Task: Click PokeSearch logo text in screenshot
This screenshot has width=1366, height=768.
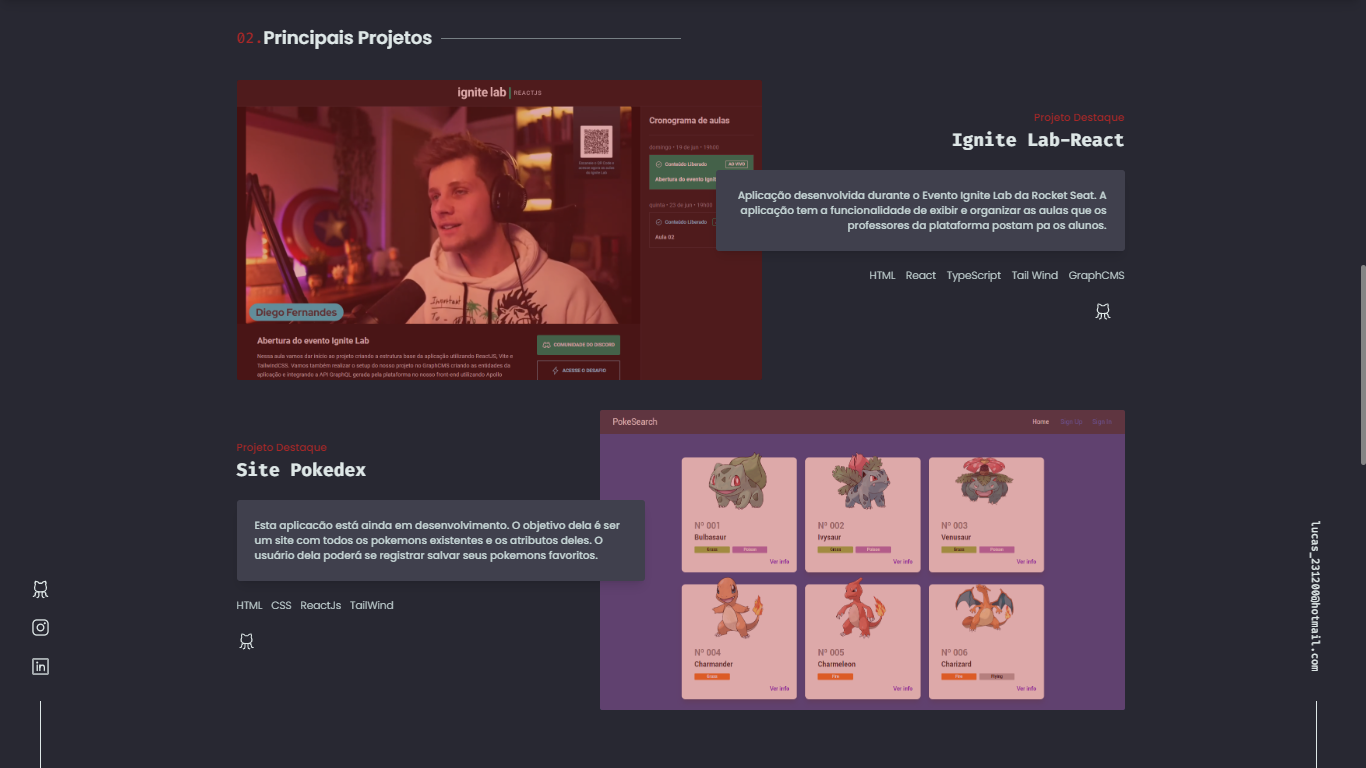Action: pyautogui.click(x=635, y=422)
